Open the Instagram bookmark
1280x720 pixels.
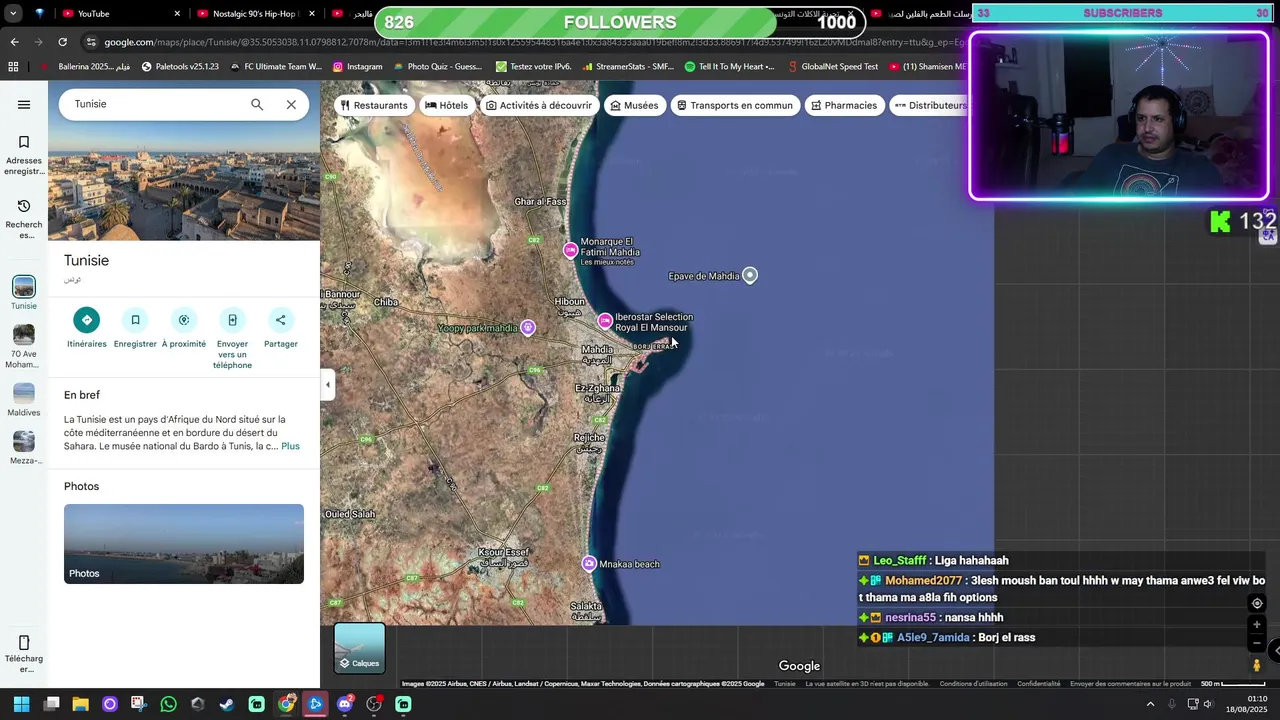pos(357,67)
